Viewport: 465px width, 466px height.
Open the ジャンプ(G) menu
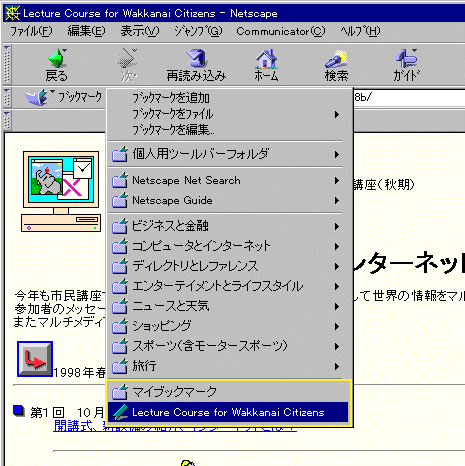(x=198, y=31)
